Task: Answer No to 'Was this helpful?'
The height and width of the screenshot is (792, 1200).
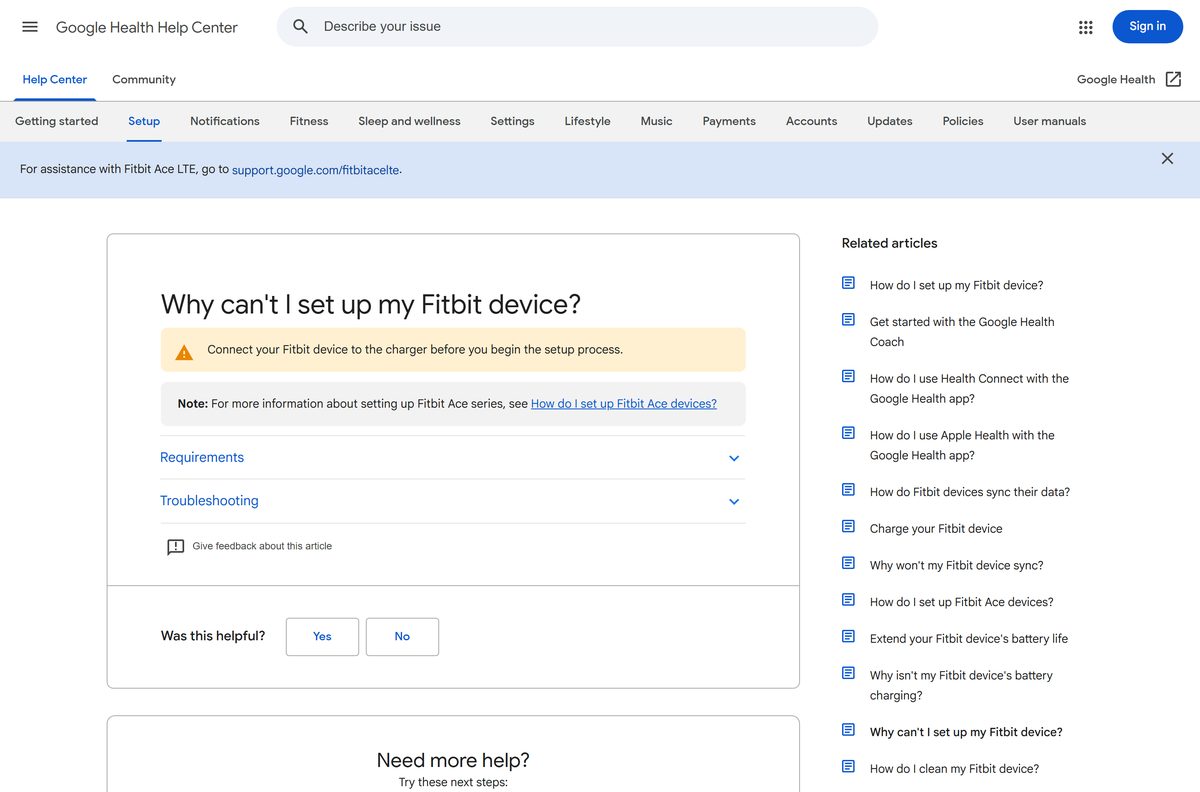Action: (x=402, y=637)
